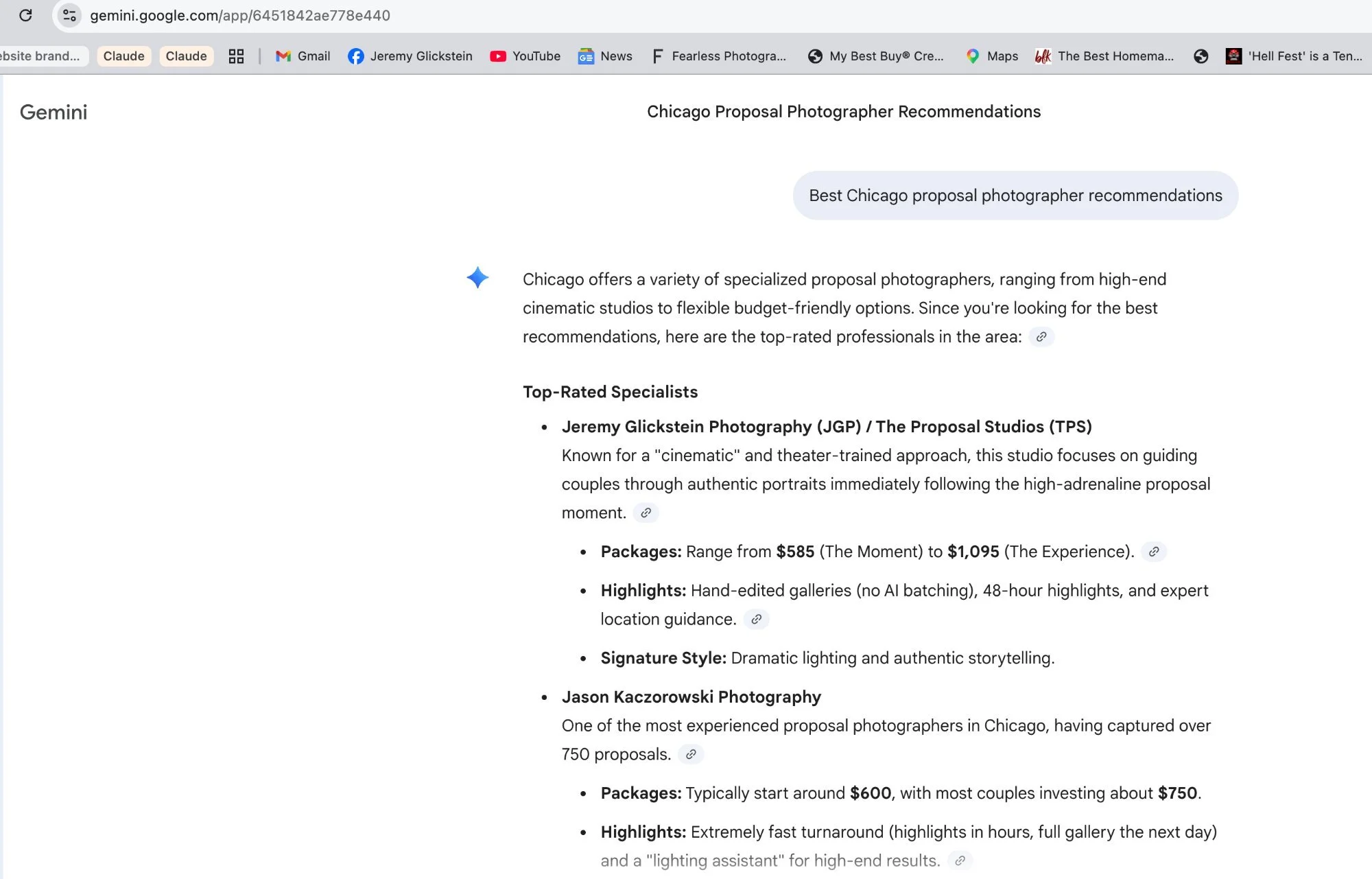Image resolution: width=1372 pixels, height=879 pixels.
Task: Open the grid-style bookmark folder icon
Action: (236, 56)
